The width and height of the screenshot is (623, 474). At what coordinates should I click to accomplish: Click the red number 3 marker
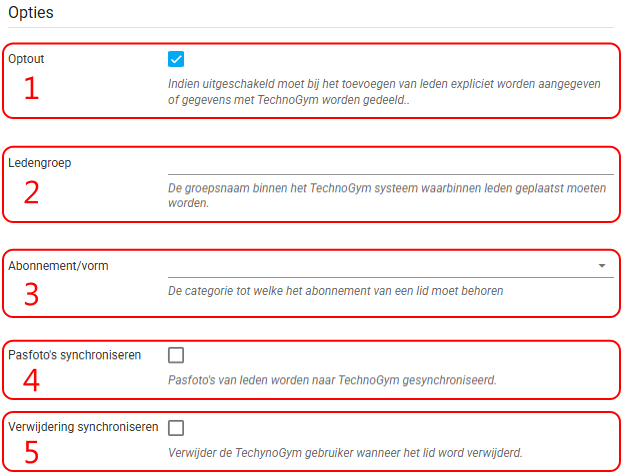point(31,295)
